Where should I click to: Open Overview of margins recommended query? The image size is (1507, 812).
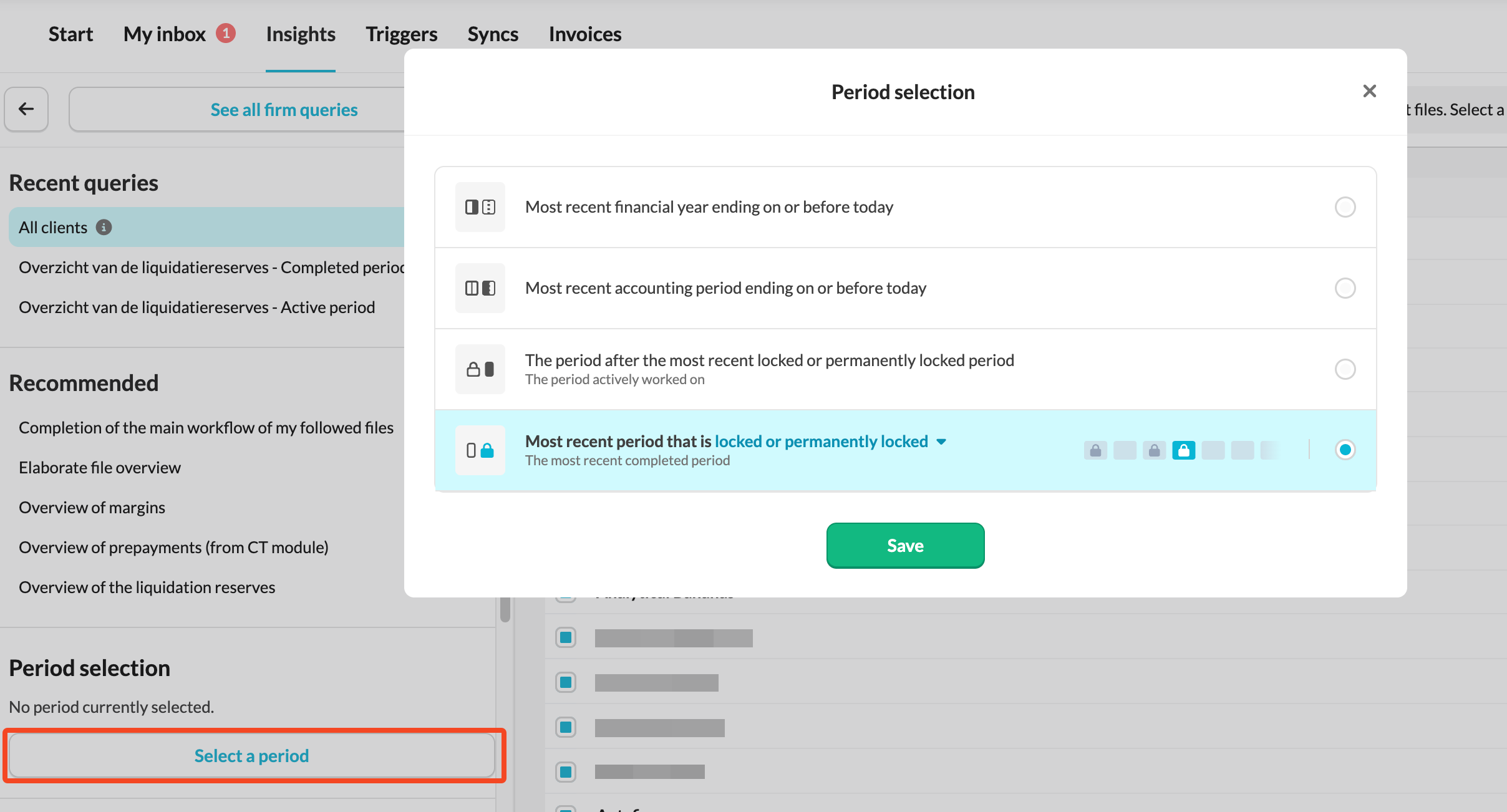[92, 508]
